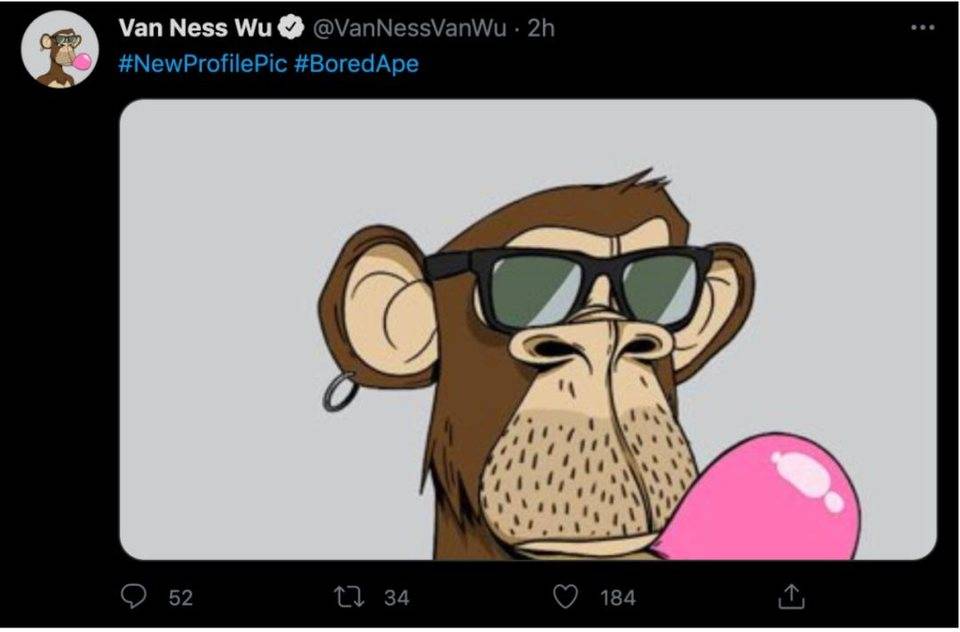This screenshot has width=960, height=632.
Task: Open the @VanNessVanWu handle link
Action: (x=411, y=28)
